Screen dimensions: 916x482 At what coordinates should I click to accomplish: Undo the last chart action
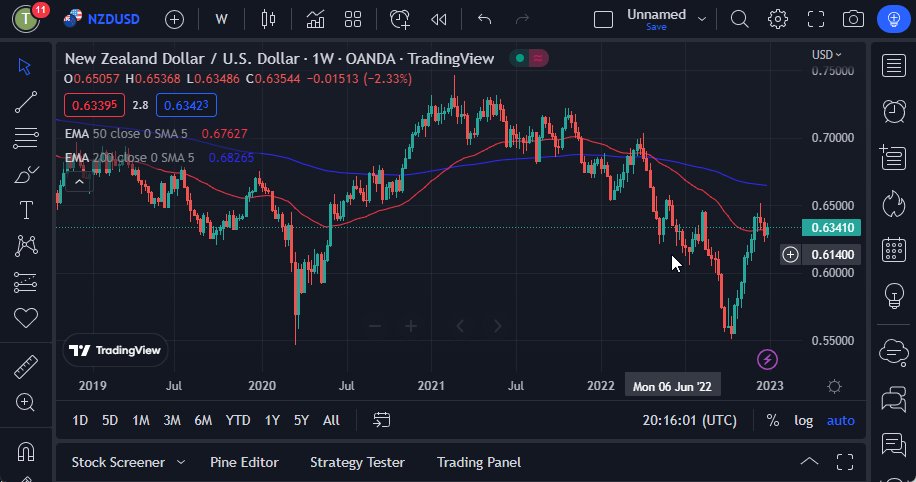[x=484, y=19]
